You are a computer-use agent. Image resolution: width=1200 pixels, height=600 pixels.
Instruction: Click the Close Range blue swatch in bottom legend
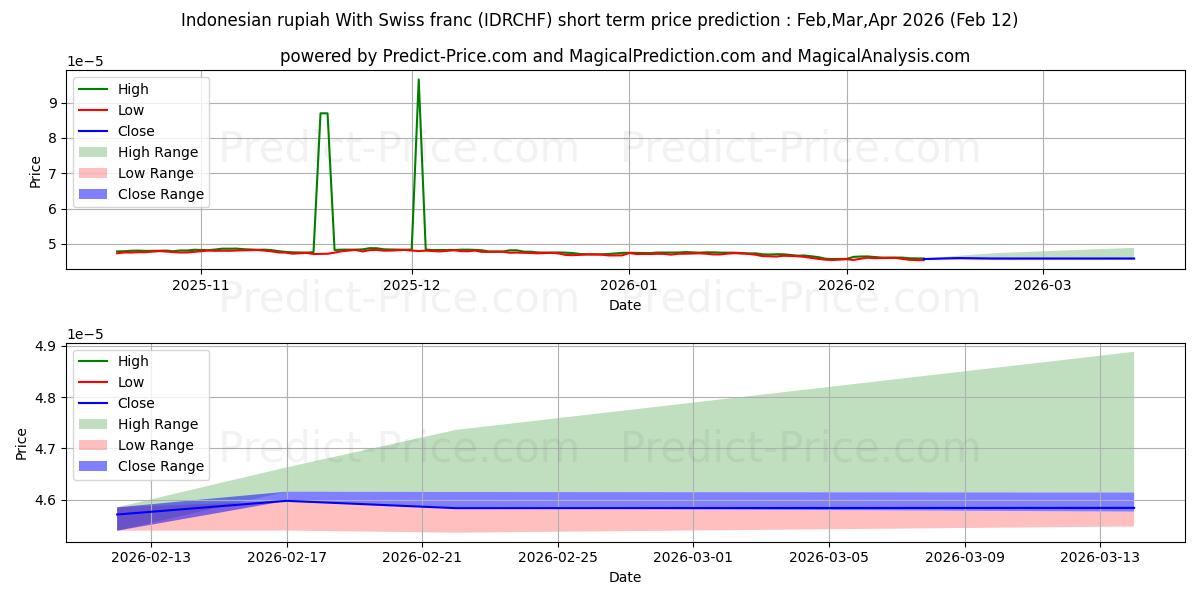point(95,466)
